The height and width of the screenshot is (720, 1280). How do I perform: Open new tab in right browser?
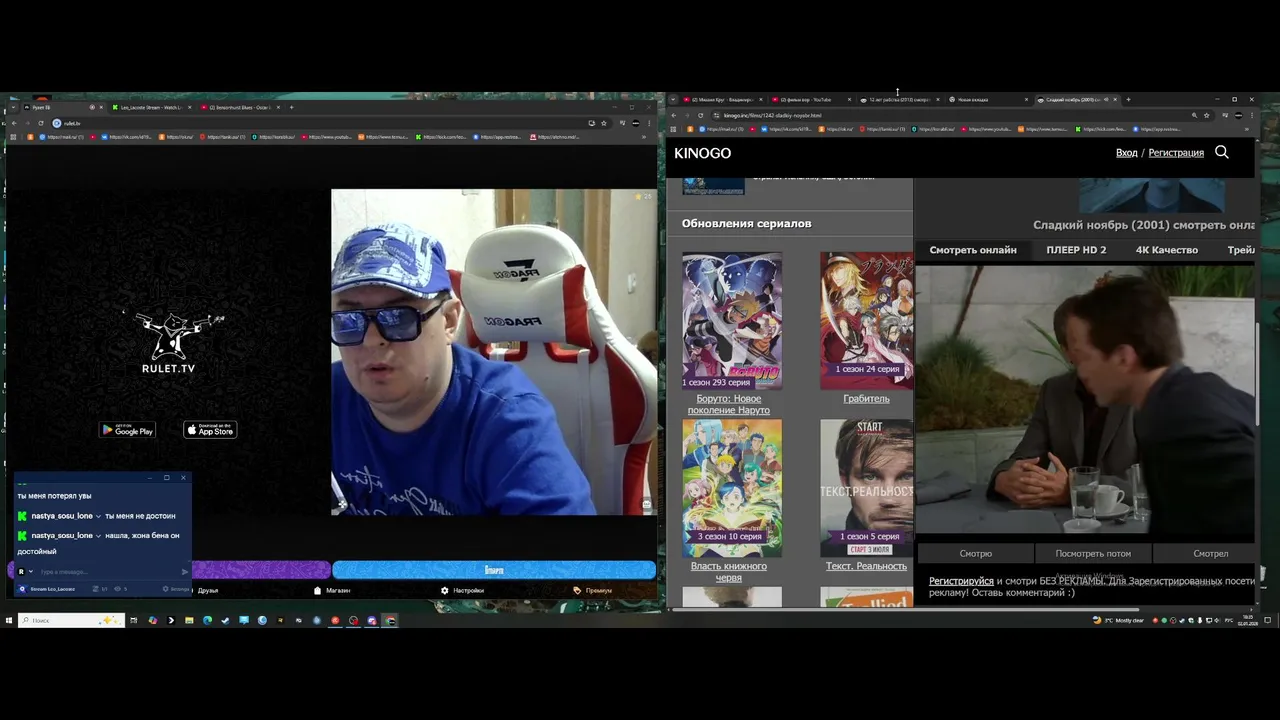1128,100
